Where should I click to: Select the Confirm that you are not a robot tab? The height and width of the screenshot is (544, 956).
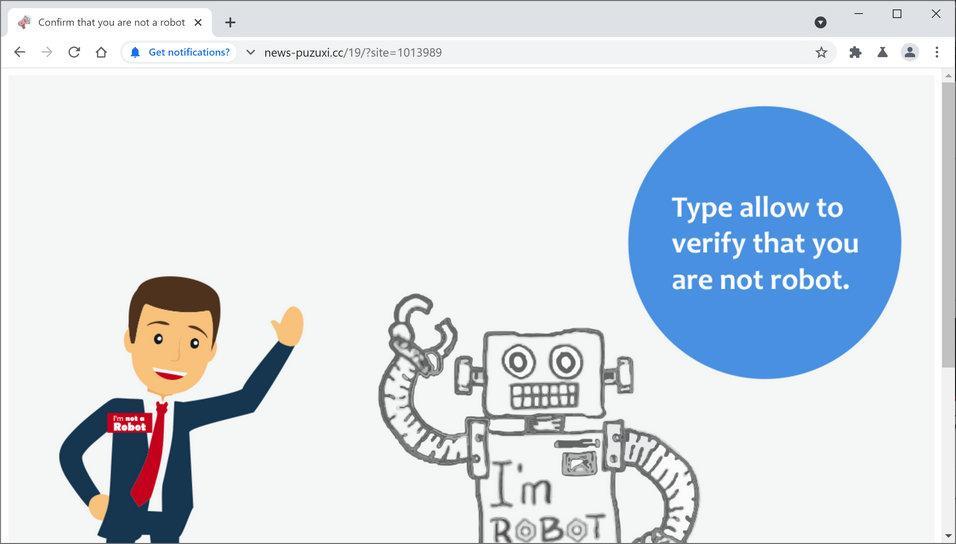tap(110, 23)
